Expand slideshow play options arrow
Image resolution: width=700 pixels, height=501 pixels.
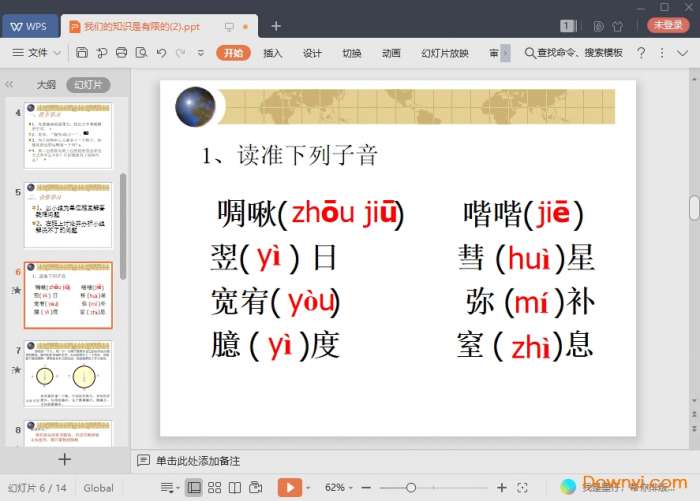tap(308, 488)
